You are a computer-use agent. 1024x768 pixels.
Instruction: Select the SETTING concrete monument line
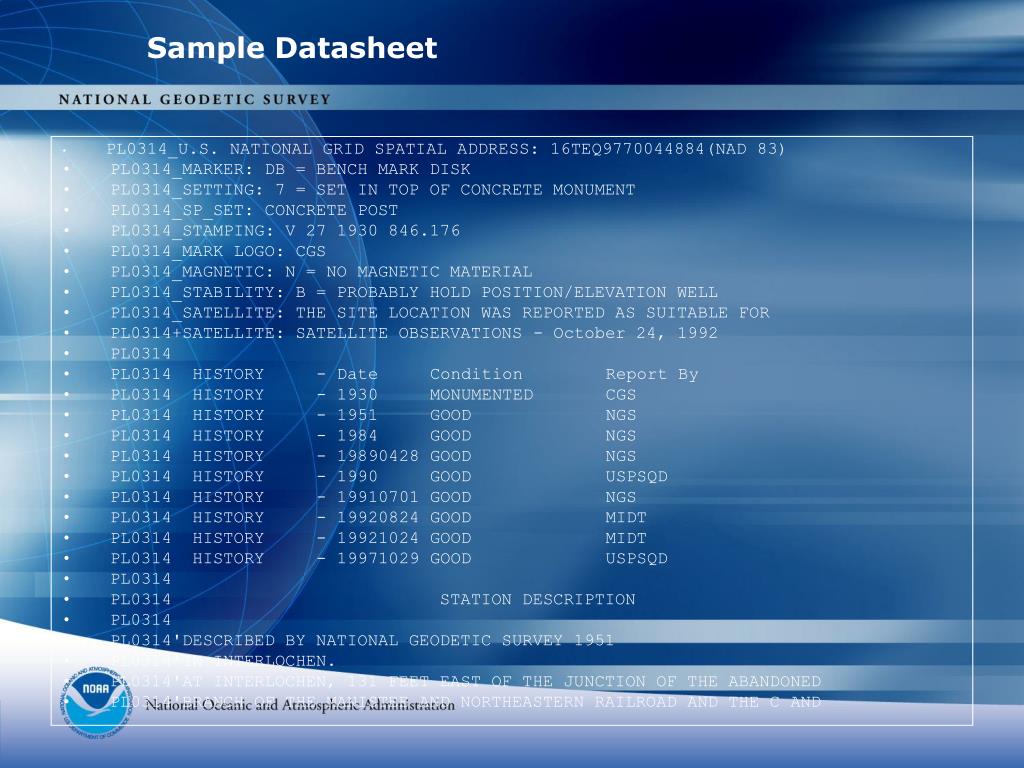coord(373,190)
